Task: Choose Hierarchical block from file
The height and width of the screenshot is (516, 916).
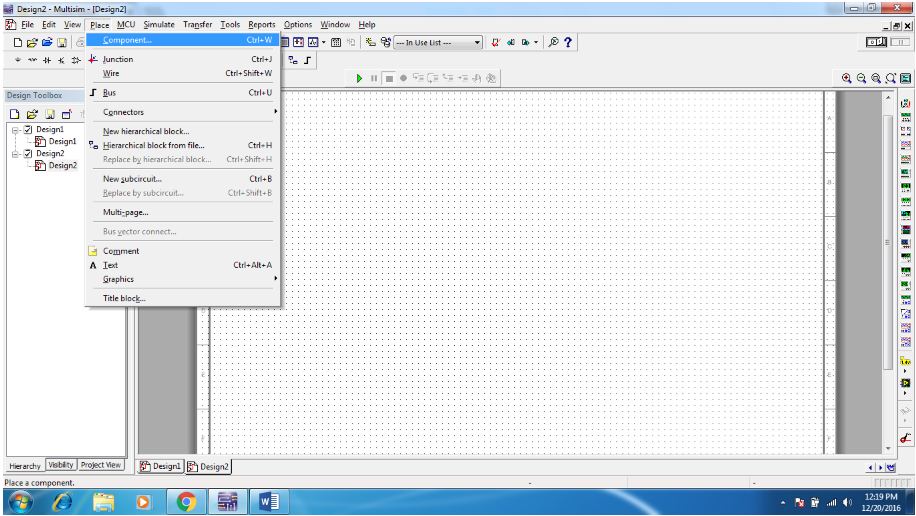Action: [x=182, y=146]
